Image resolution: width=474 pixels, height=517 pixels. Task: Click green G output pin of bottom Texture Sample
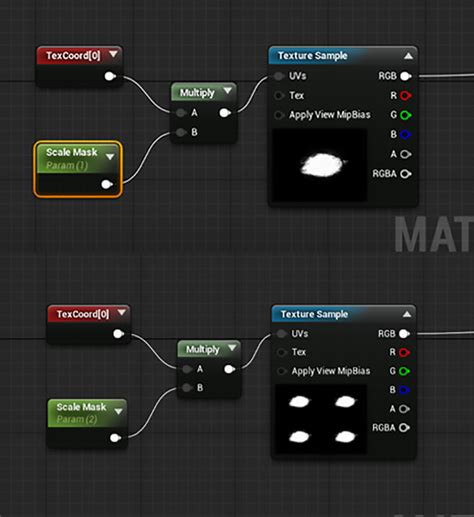(404, 371)
